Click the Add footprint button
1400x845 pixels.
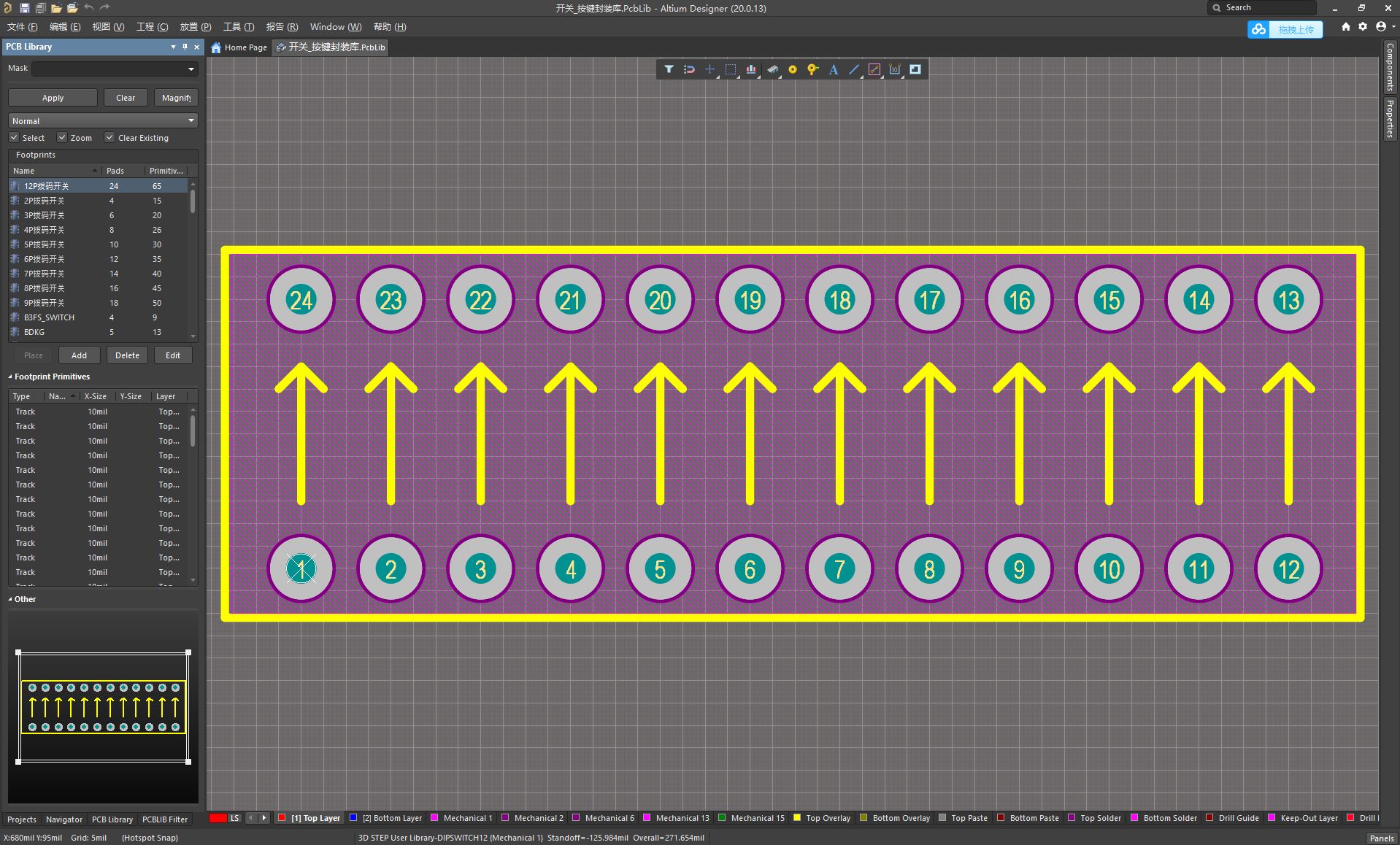79,355
